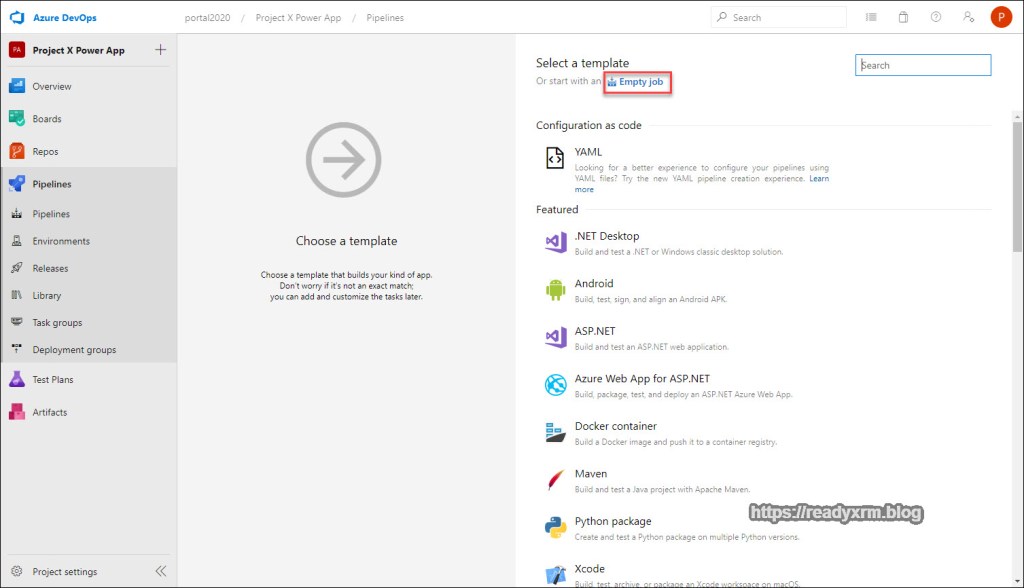Open the Library menu item
This screenshot has width=1024, height=588.
pos(46,295)
